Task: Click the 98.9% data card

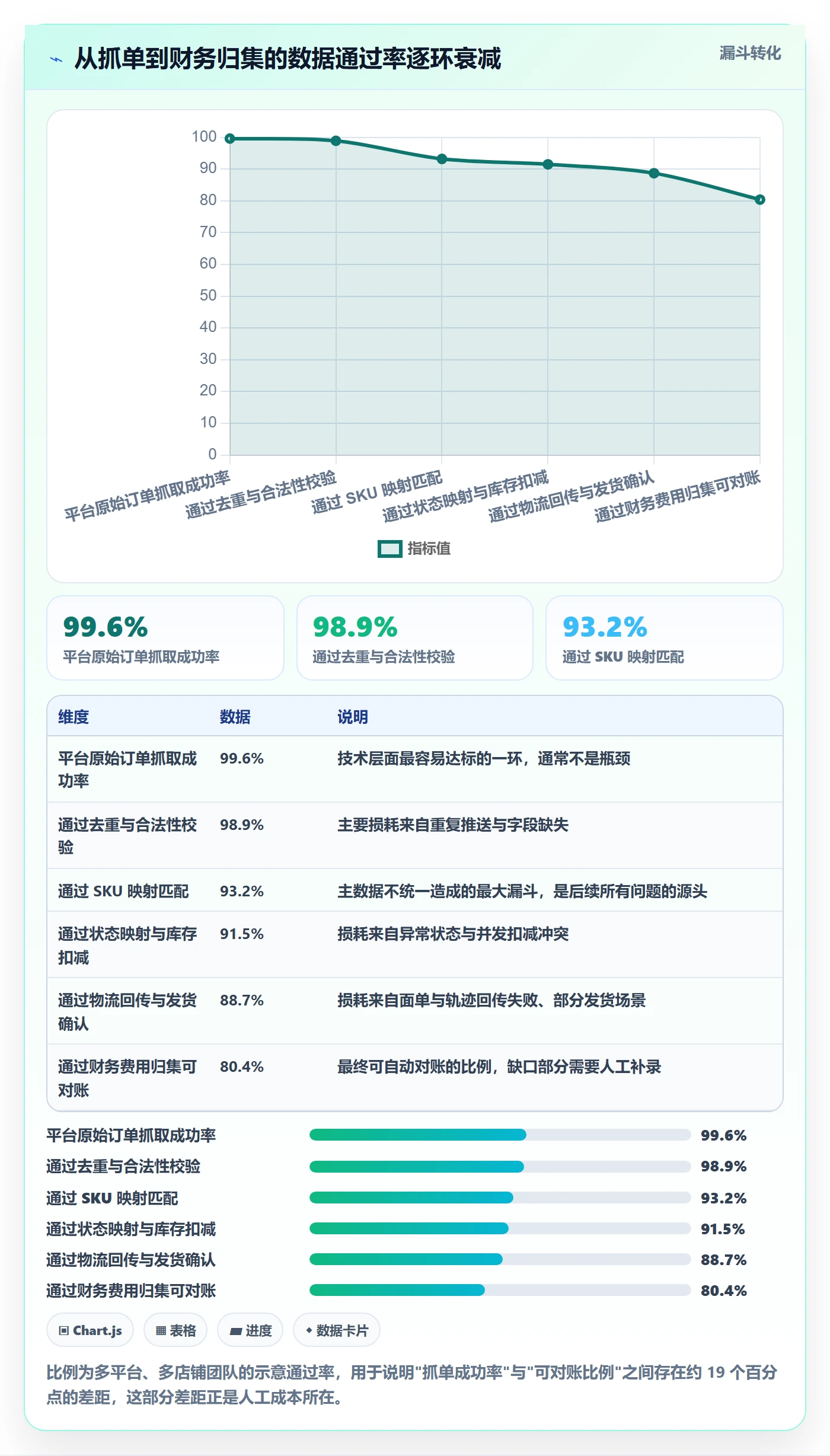Action: tap(415, 638)
